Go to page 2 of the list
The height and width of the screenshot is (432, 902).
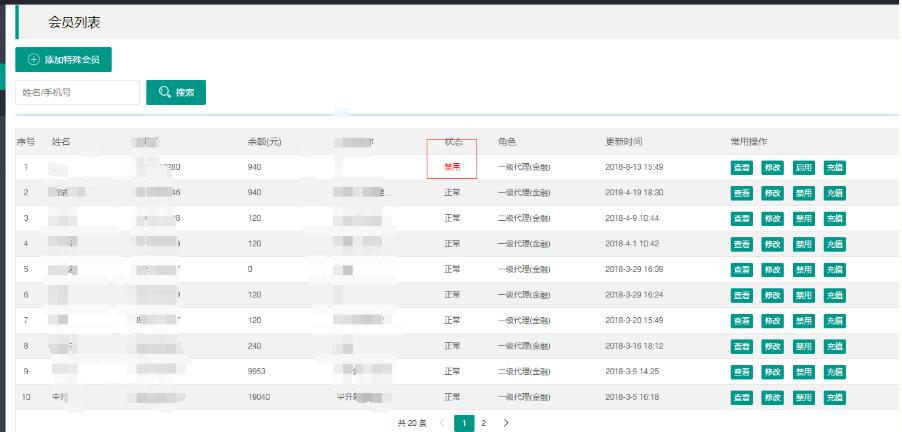pos(483,423)
